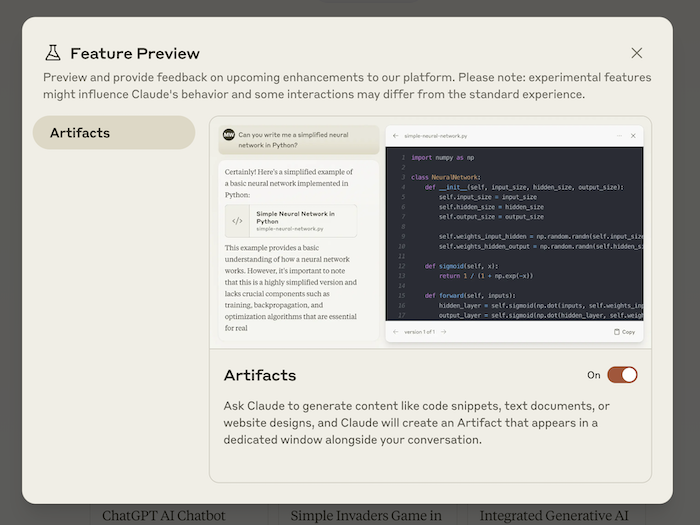Click the flask icon beside Feature Preview
The width and height of the screenshot is (700, 525).
(52, 53)
